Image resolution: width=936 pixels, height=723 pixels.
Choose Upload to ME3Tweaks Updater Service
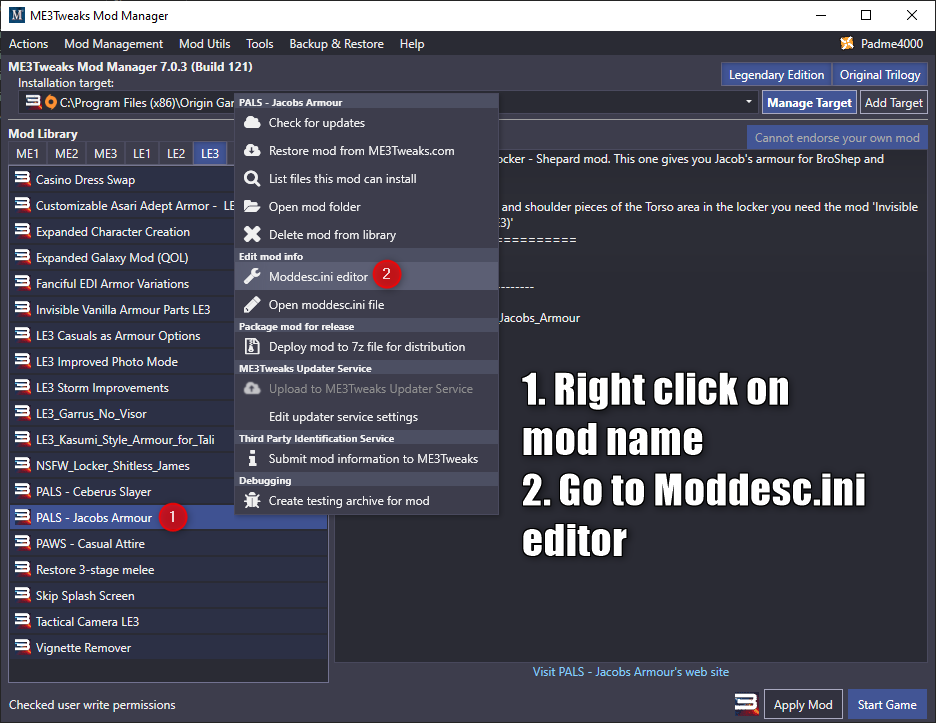coord(367,389)
